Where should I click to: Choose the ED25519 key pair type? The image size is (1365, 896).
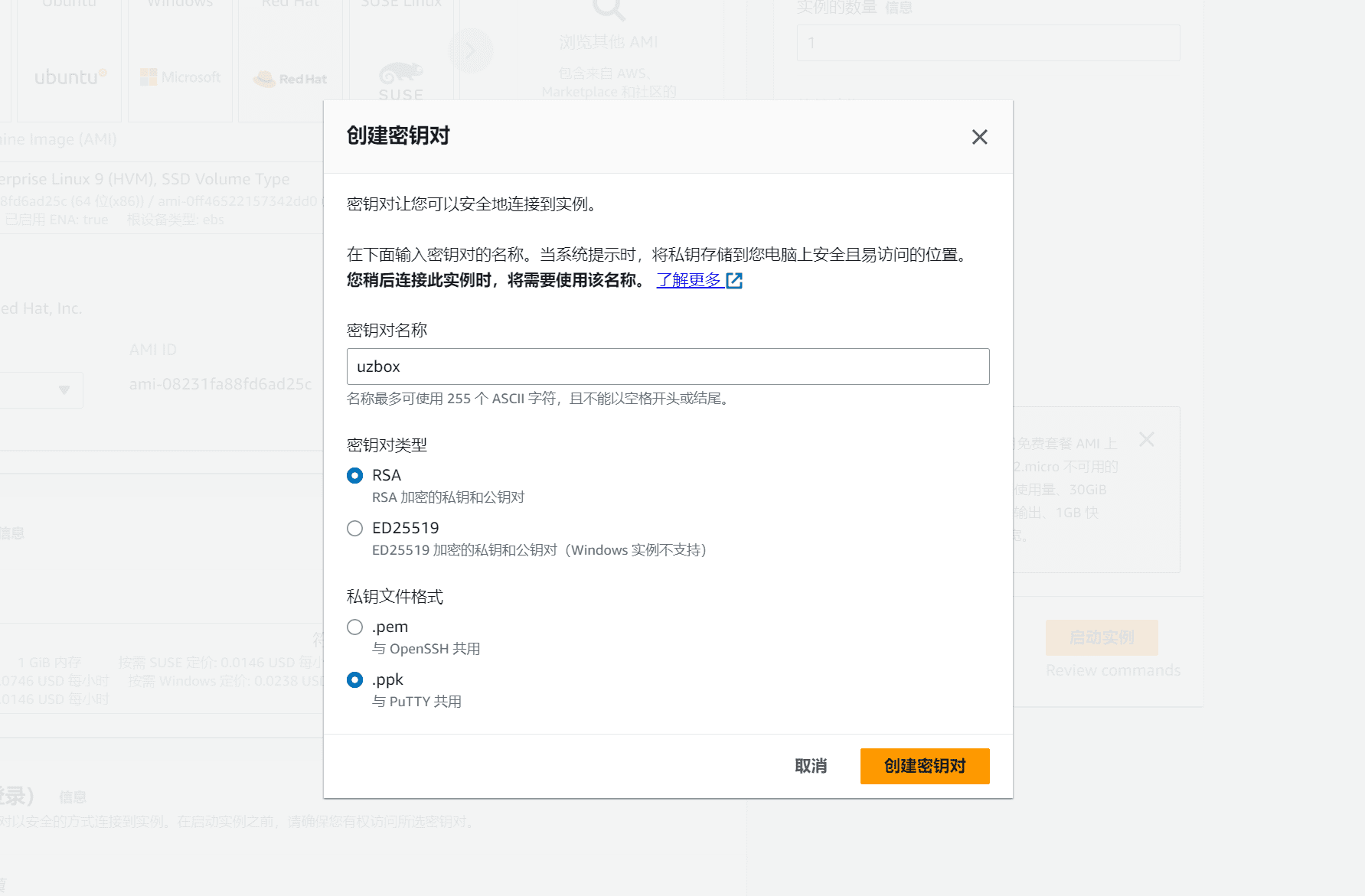354,528
